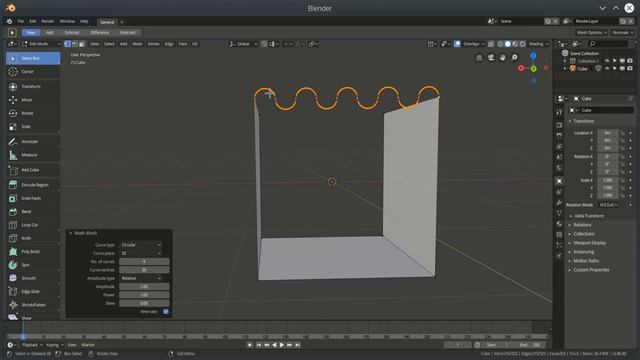This screenshot has height=360, width=640.
Task: Switch to vertex select mode
Action: click(x=67, y=44)
